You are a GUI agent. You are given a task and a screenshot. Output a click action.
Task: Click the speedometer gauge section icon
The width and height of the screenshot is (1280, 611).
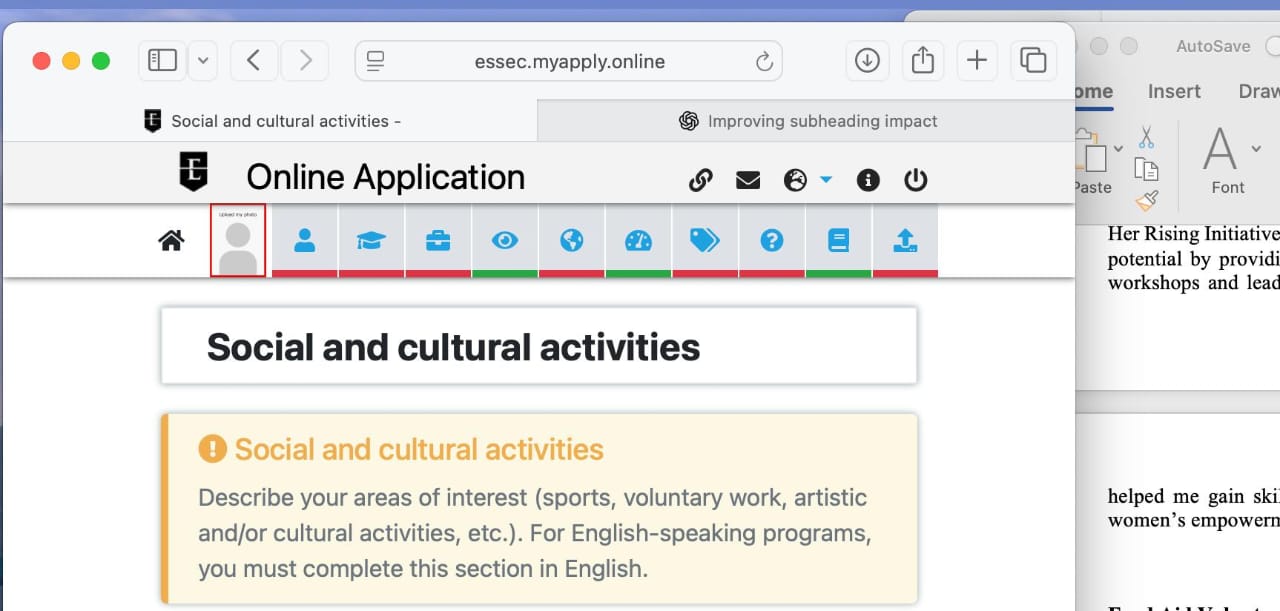pos(638,241)
